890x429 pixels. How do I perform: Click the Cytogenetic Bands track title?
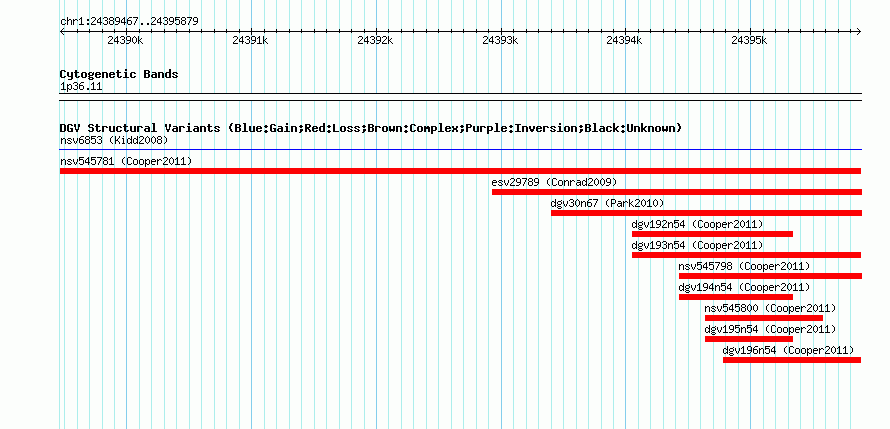click(119, 74)
